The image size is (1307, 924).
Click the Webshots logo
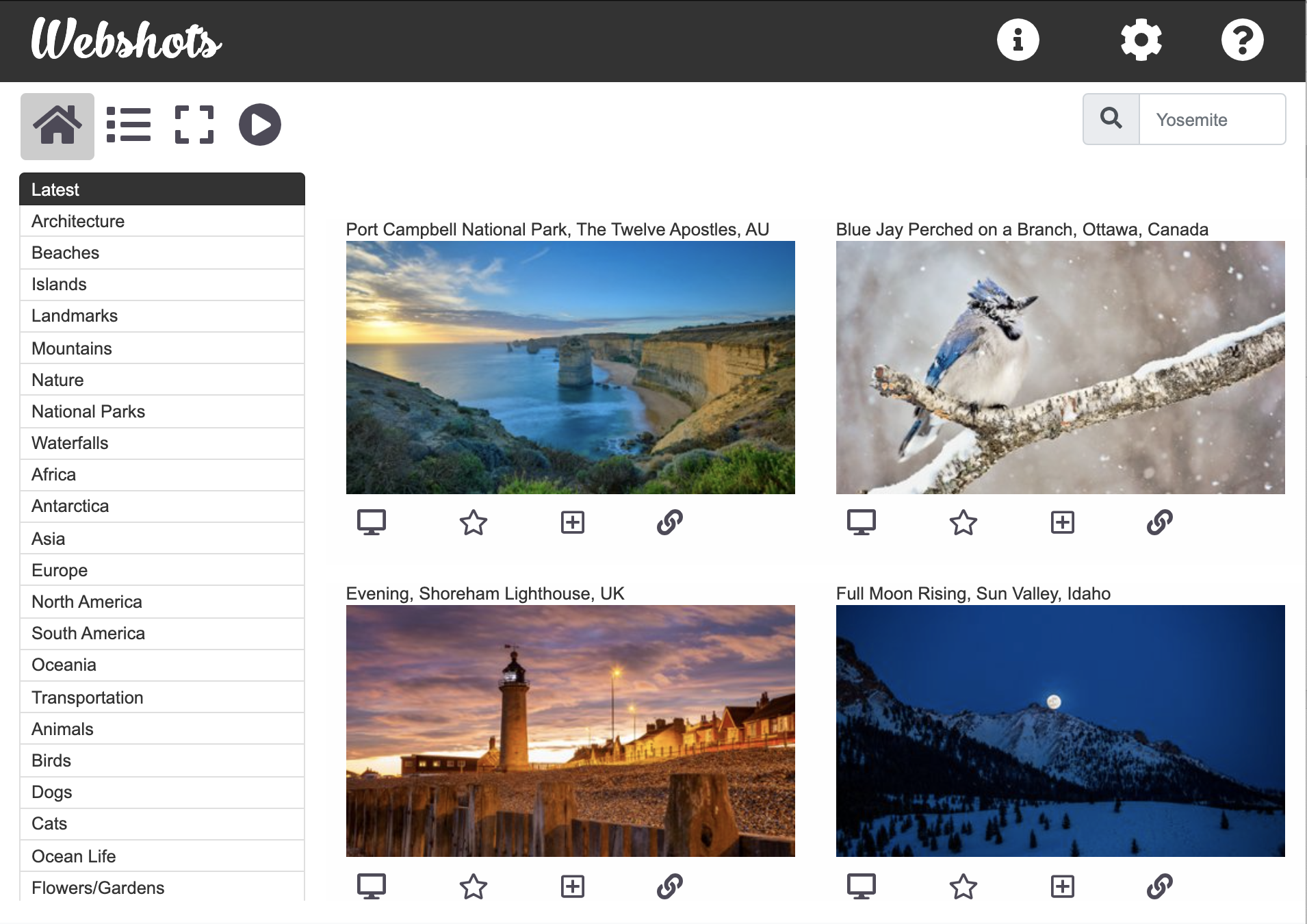(127, 40)
